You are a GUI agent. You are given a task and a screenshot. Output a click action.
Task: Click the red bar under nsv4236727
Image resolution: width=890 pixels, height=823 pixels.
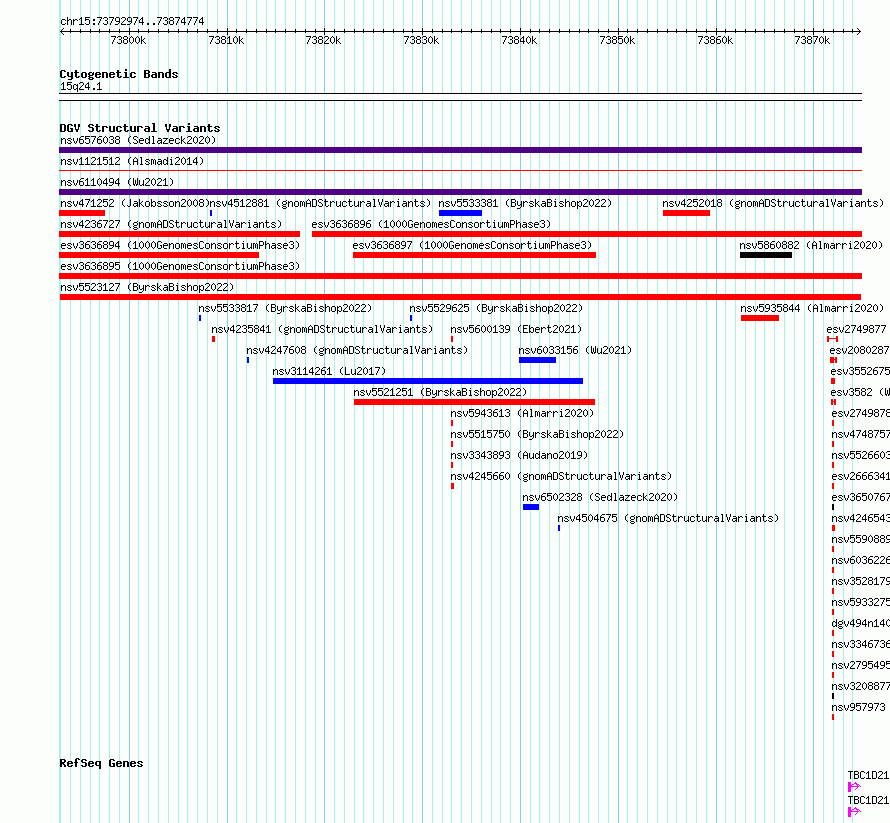coord(179,234)
